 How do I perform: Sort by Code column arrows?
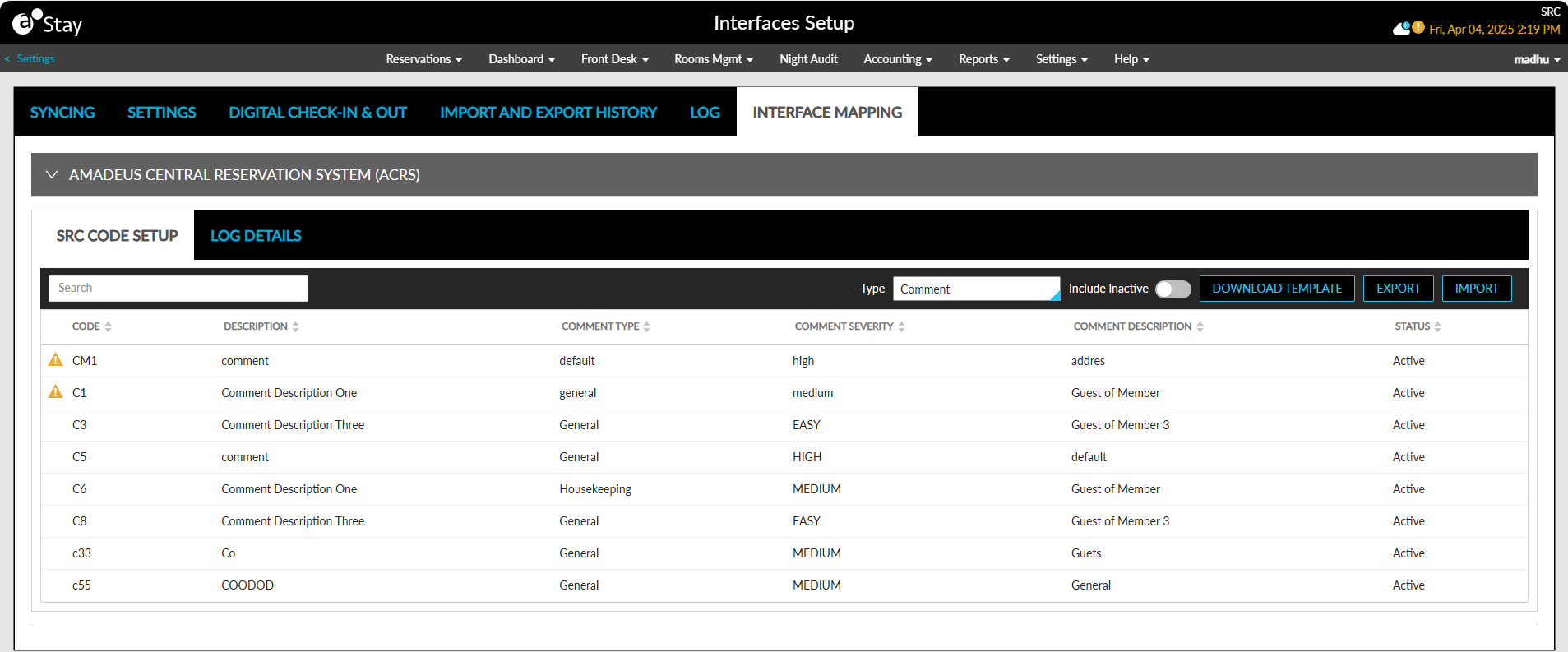[108, 326]
